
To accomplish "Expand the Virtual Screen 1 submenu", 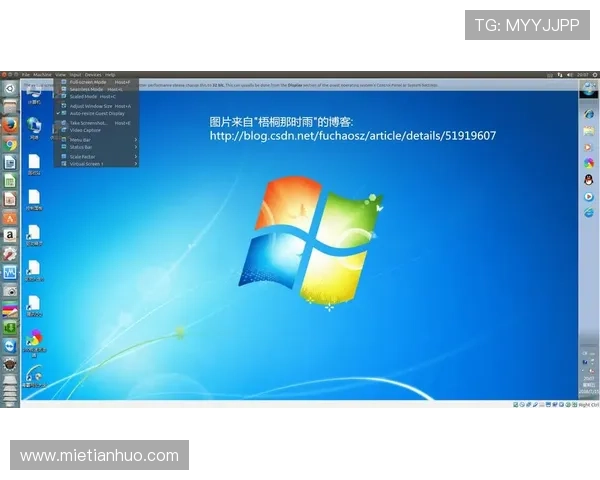I will click(88, 163).
